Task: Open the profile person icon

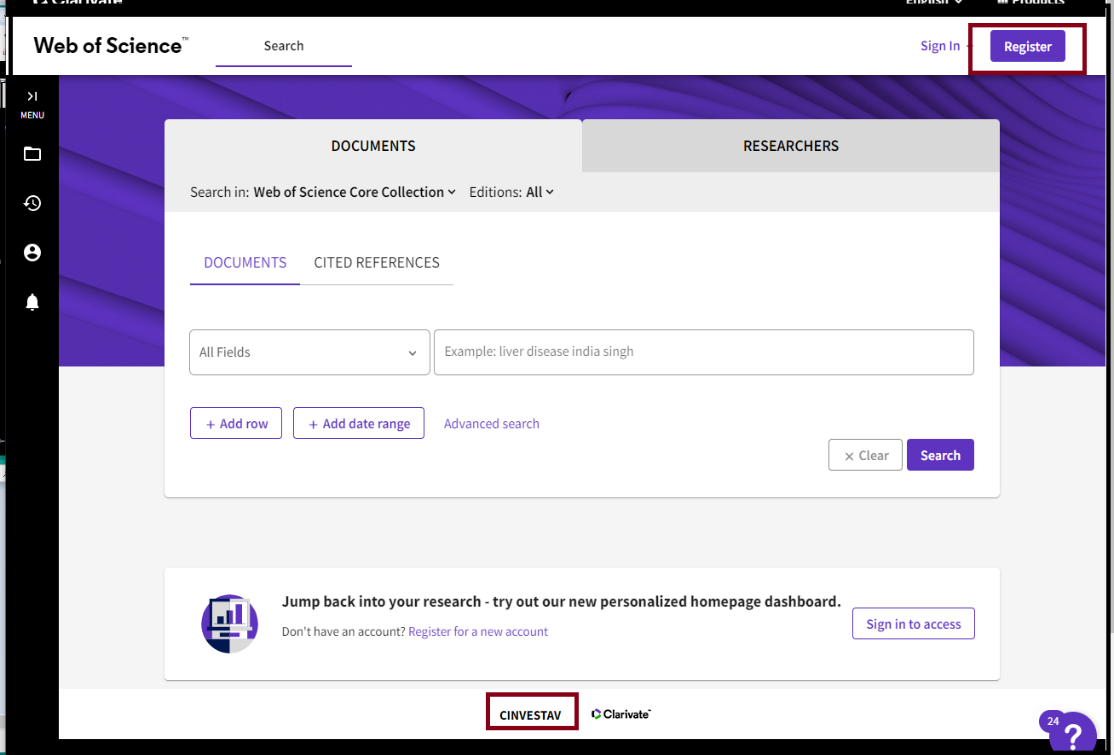Action: coord(32,253)
